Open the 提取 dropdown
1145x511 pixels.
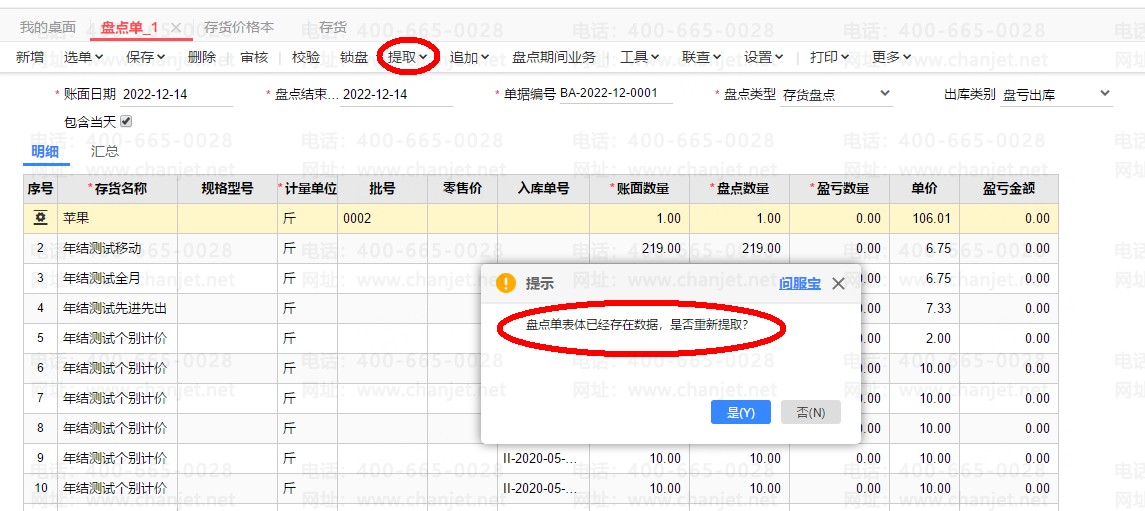click(x=407, y=57)
